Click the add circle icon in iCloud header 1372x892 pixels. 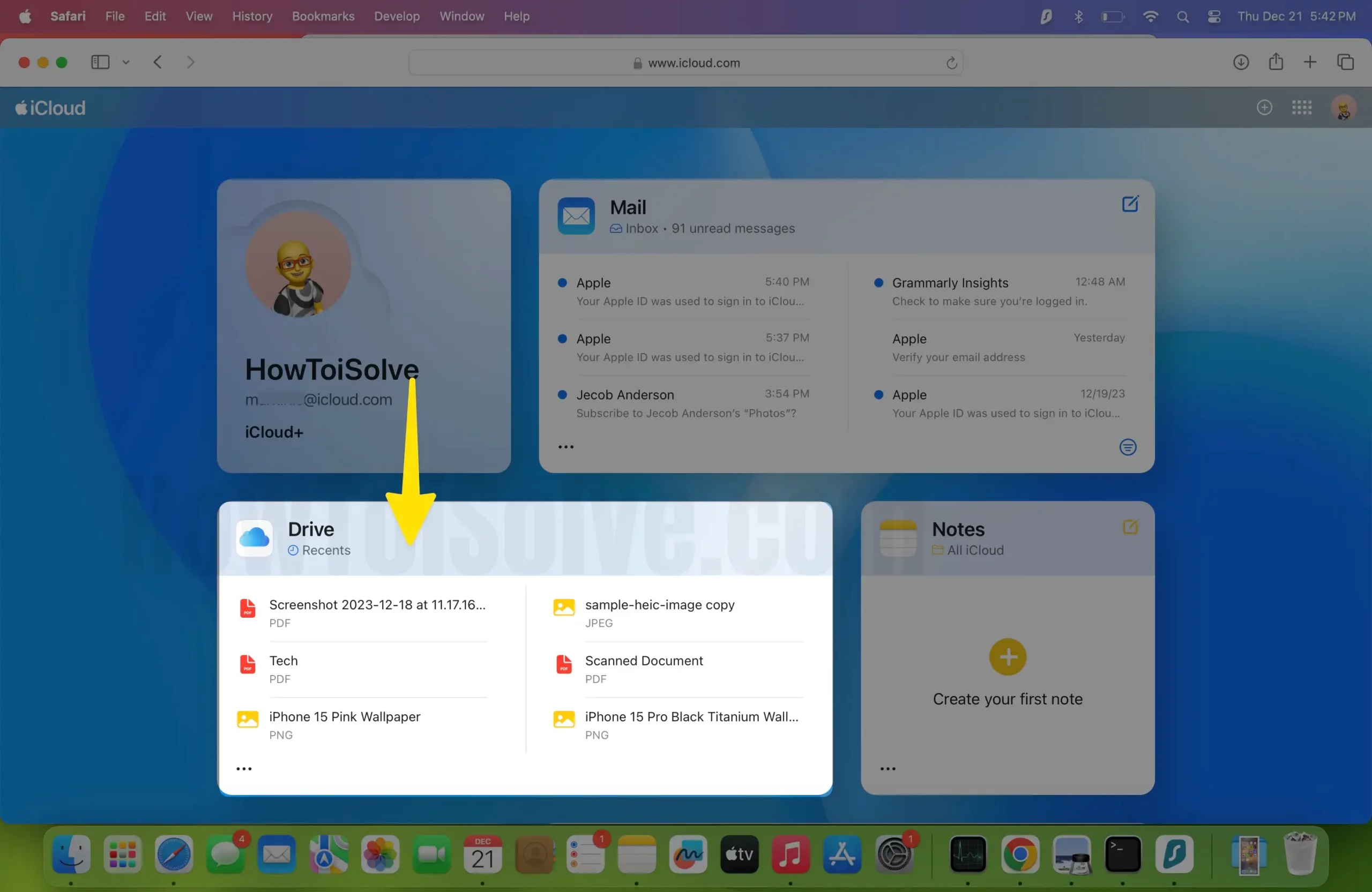(x=1264, y=108)
